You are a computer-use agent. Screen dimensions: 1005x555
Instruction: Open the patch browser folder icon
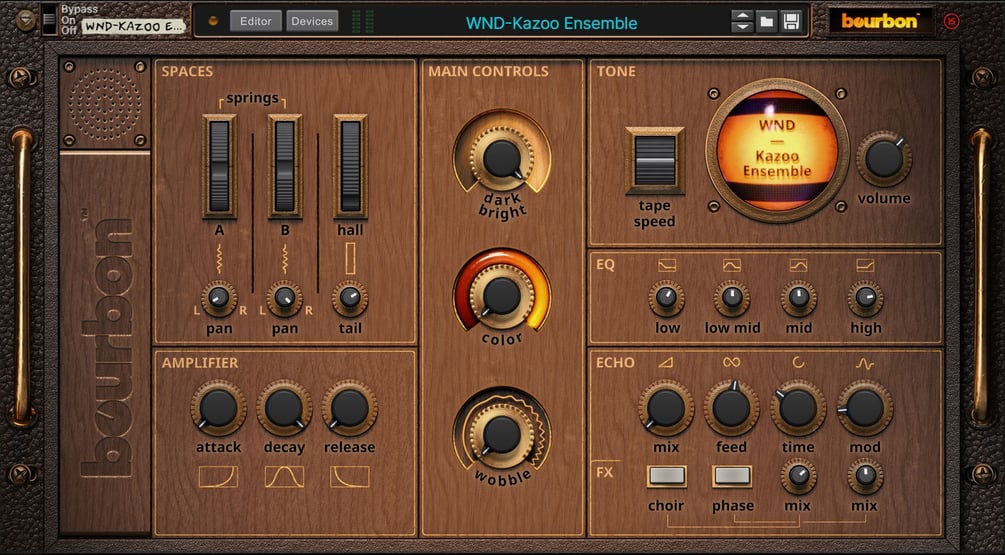[767, 22]
